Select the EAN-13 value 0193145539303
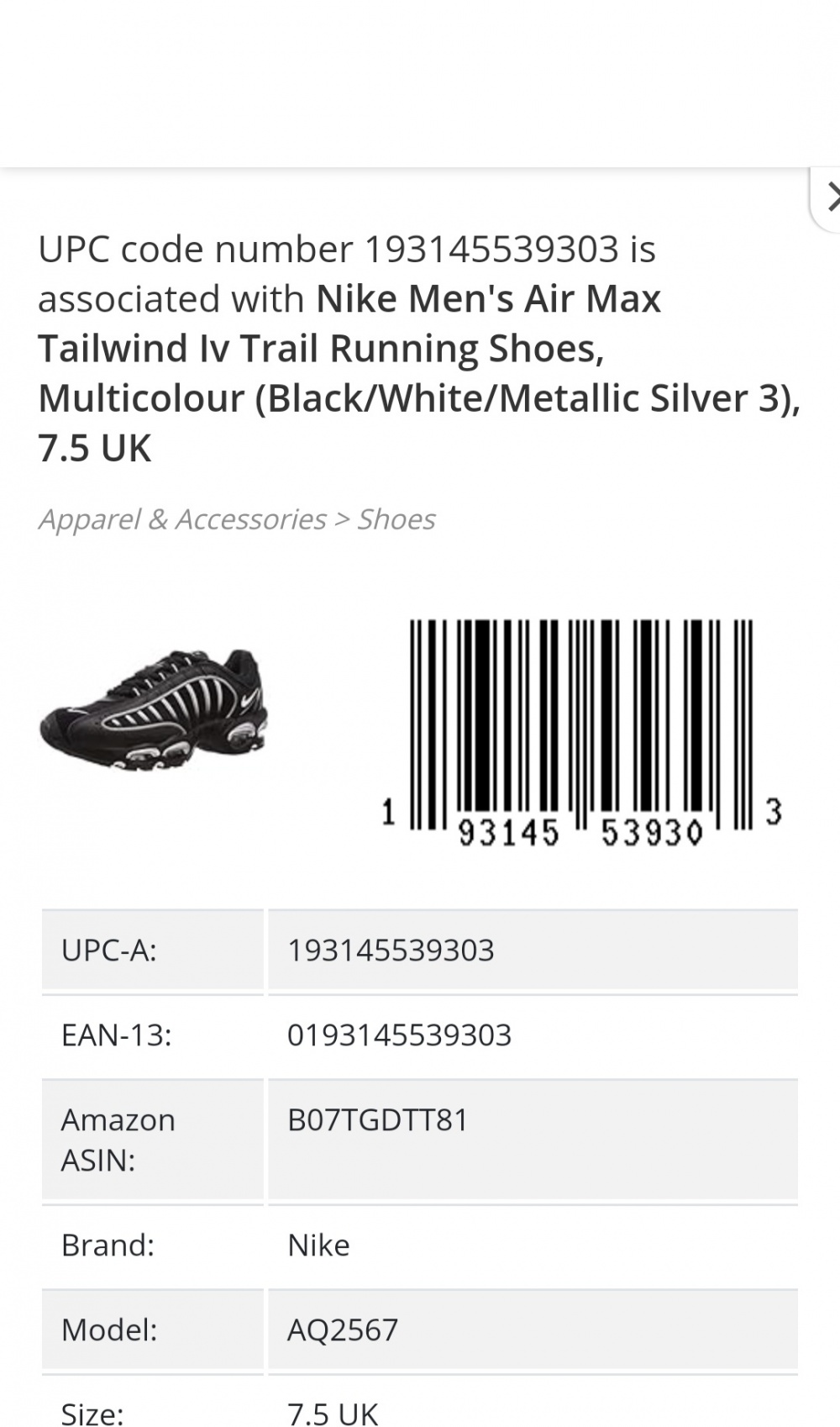This screenshot has width=840, height=1427. click(402, 1035)
